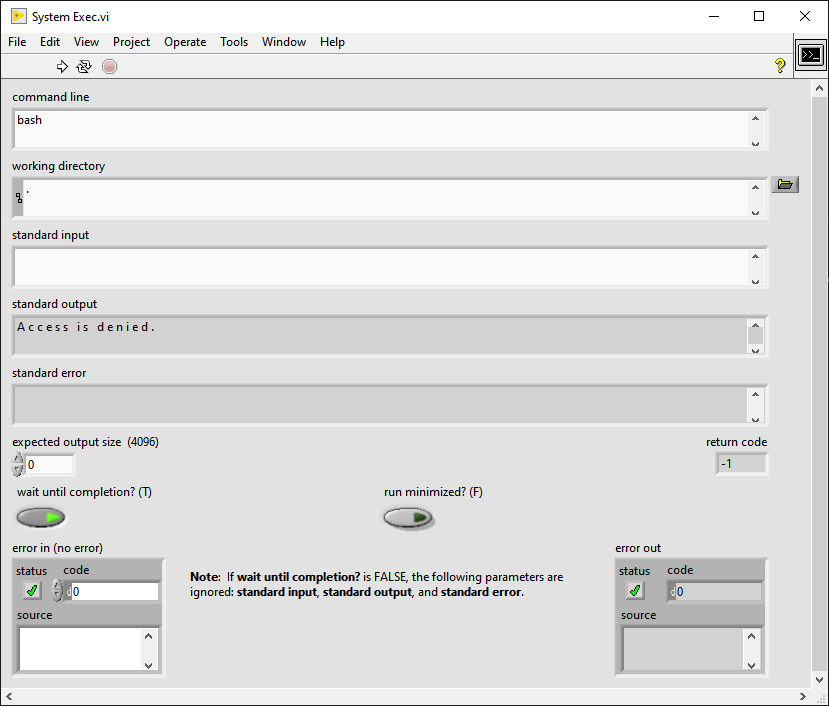The width and height of the screenshot is (829, 706).
Task: Click the working directory scroll down arrow
Action: (x=756, y=212)
